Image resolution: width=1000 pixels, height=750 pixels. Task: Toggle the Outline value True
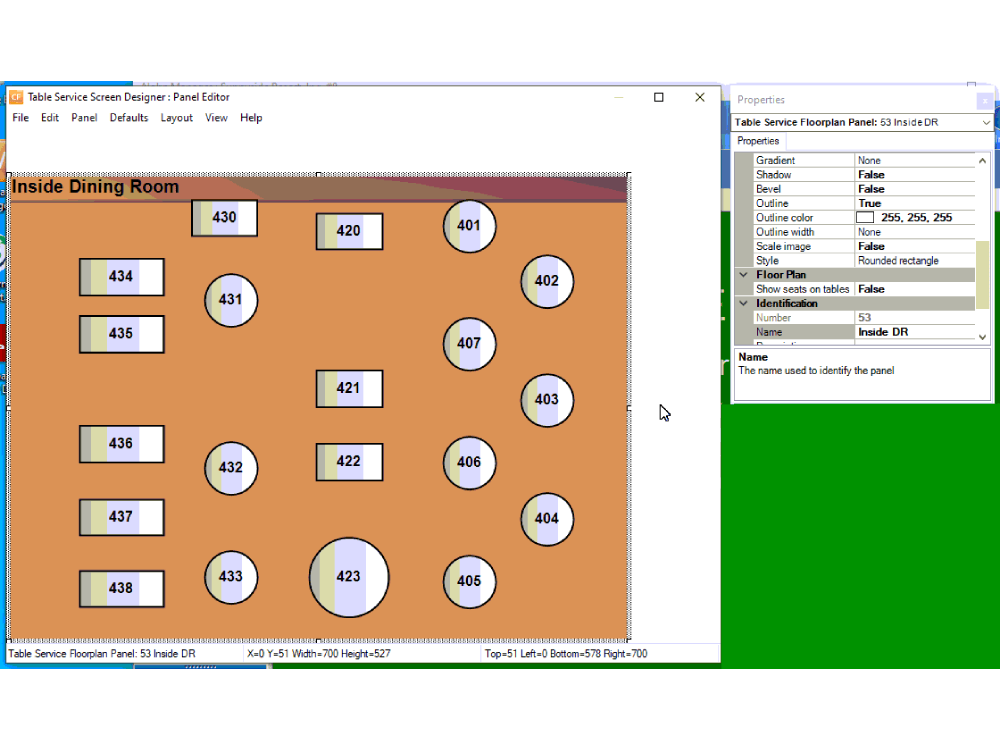coord(915,203)
